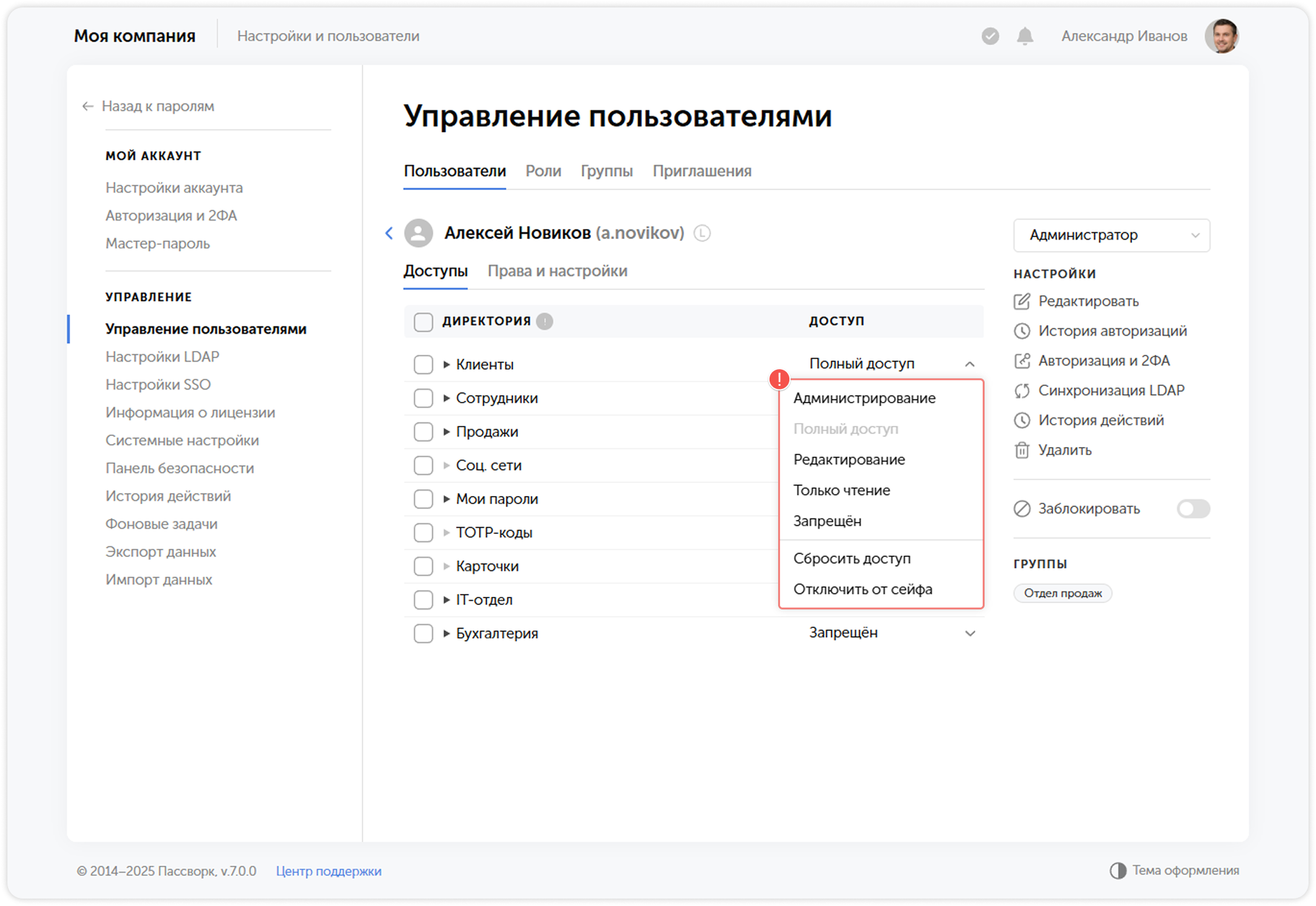The image size is (1316, 906).
Task: Click trash icon for Удалить
Action: pyautogui.click(x=1022, y=450)
